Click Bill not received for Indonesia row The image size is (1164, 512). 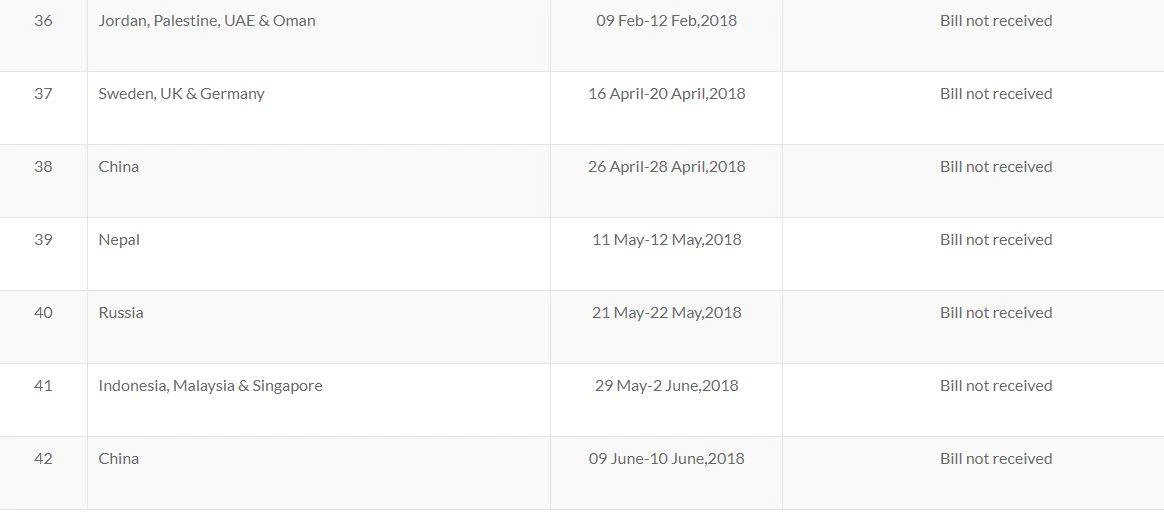pyautogui.click(x=995, y=385)
